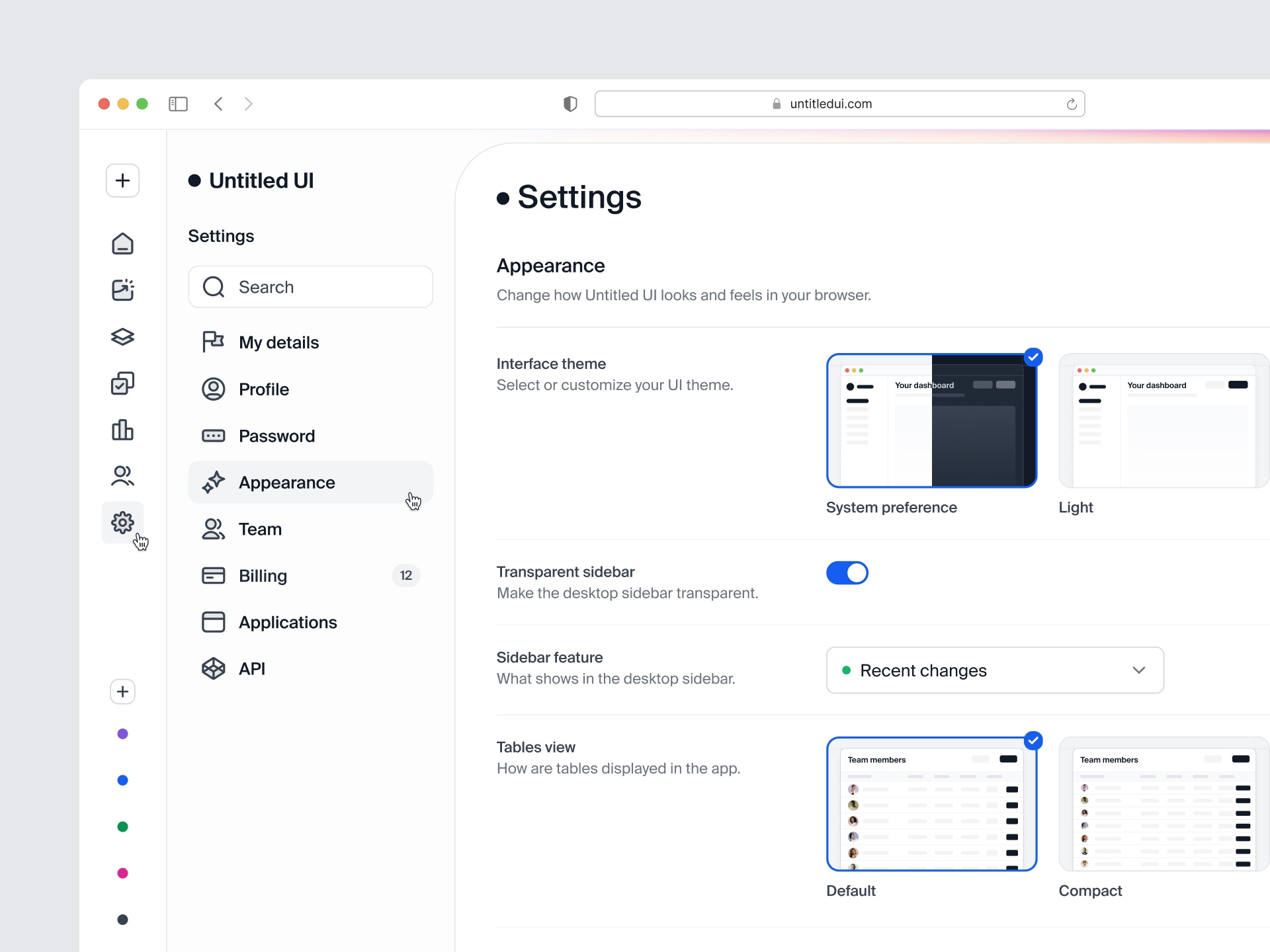Choose the Compact tables view
Viewport: 1270px width, 952px height.
point(1162,804)
